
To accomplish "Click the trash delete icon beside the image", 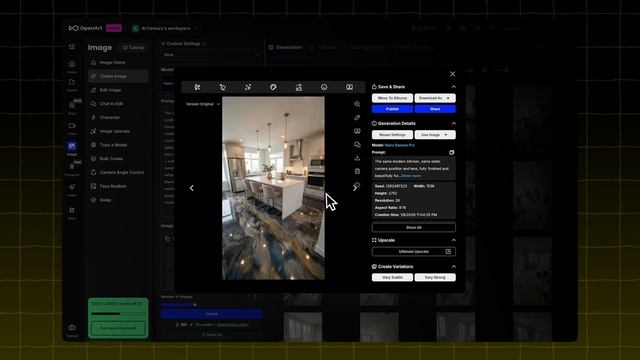I will [357, 171].
